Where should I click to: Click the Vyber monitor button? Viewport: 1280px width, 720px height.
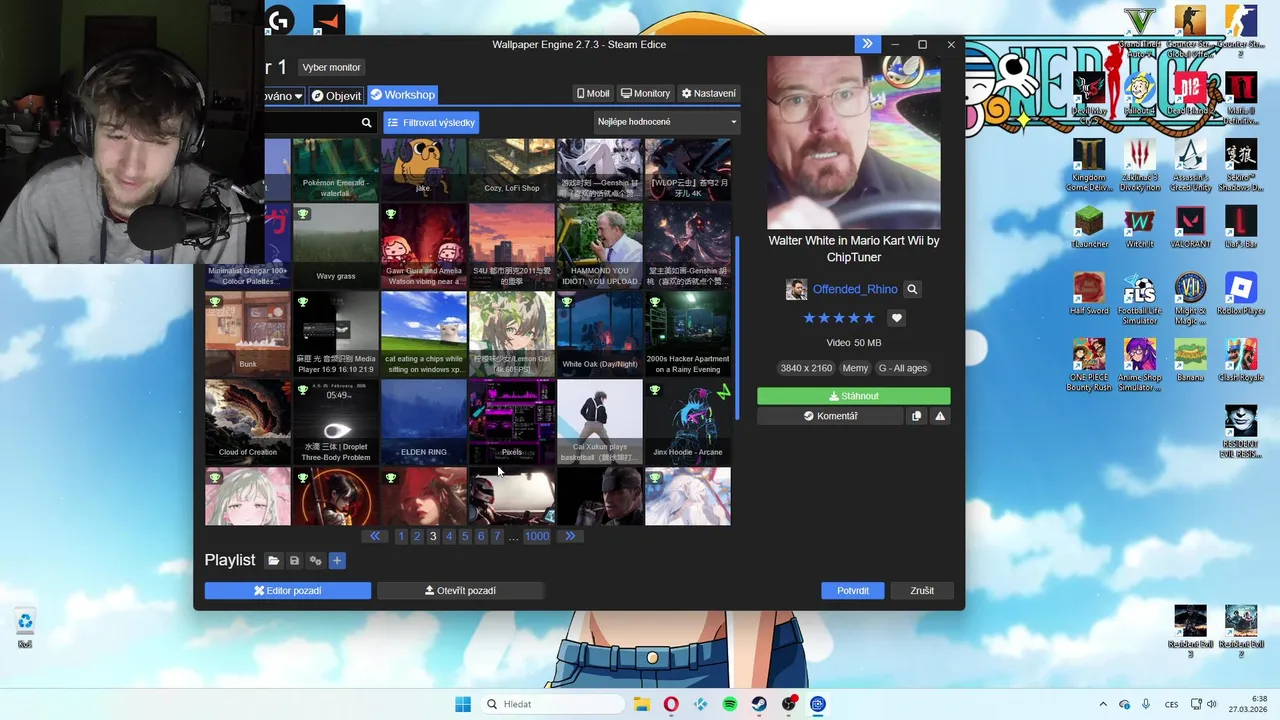pyautogui.click(x=331, y=67)
